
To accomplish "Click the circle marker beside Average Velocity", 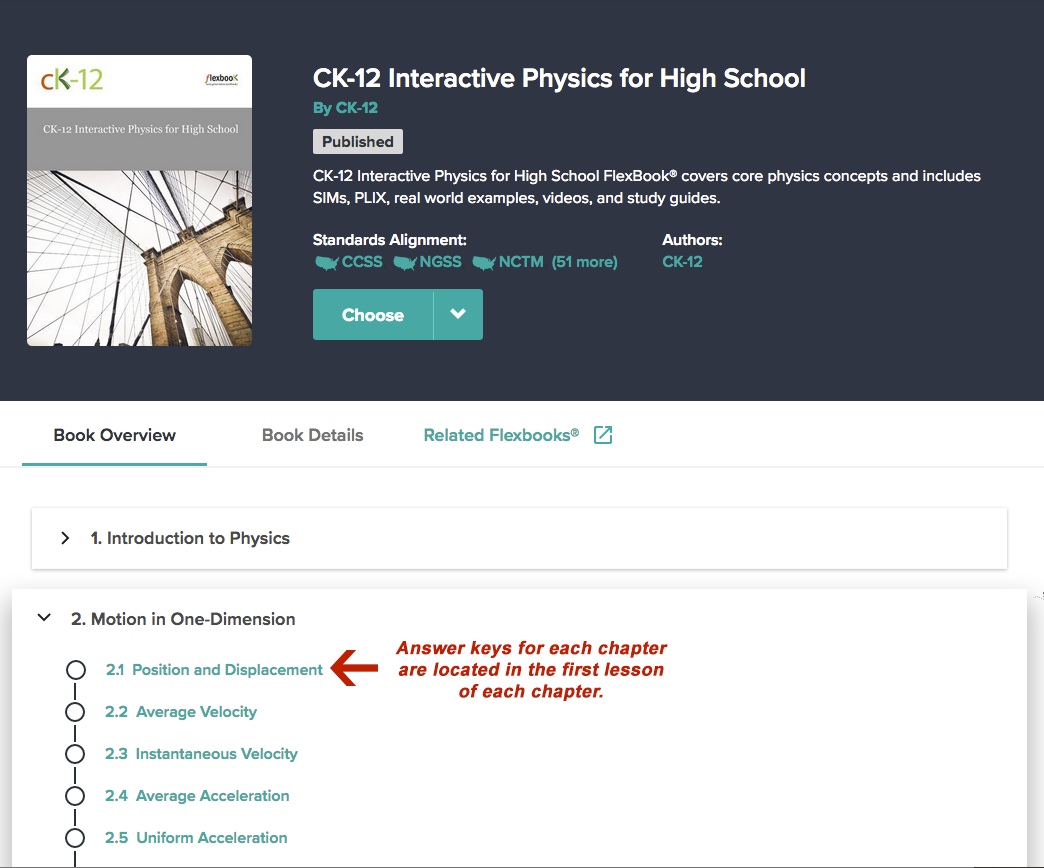I will [x=75, y=712].
